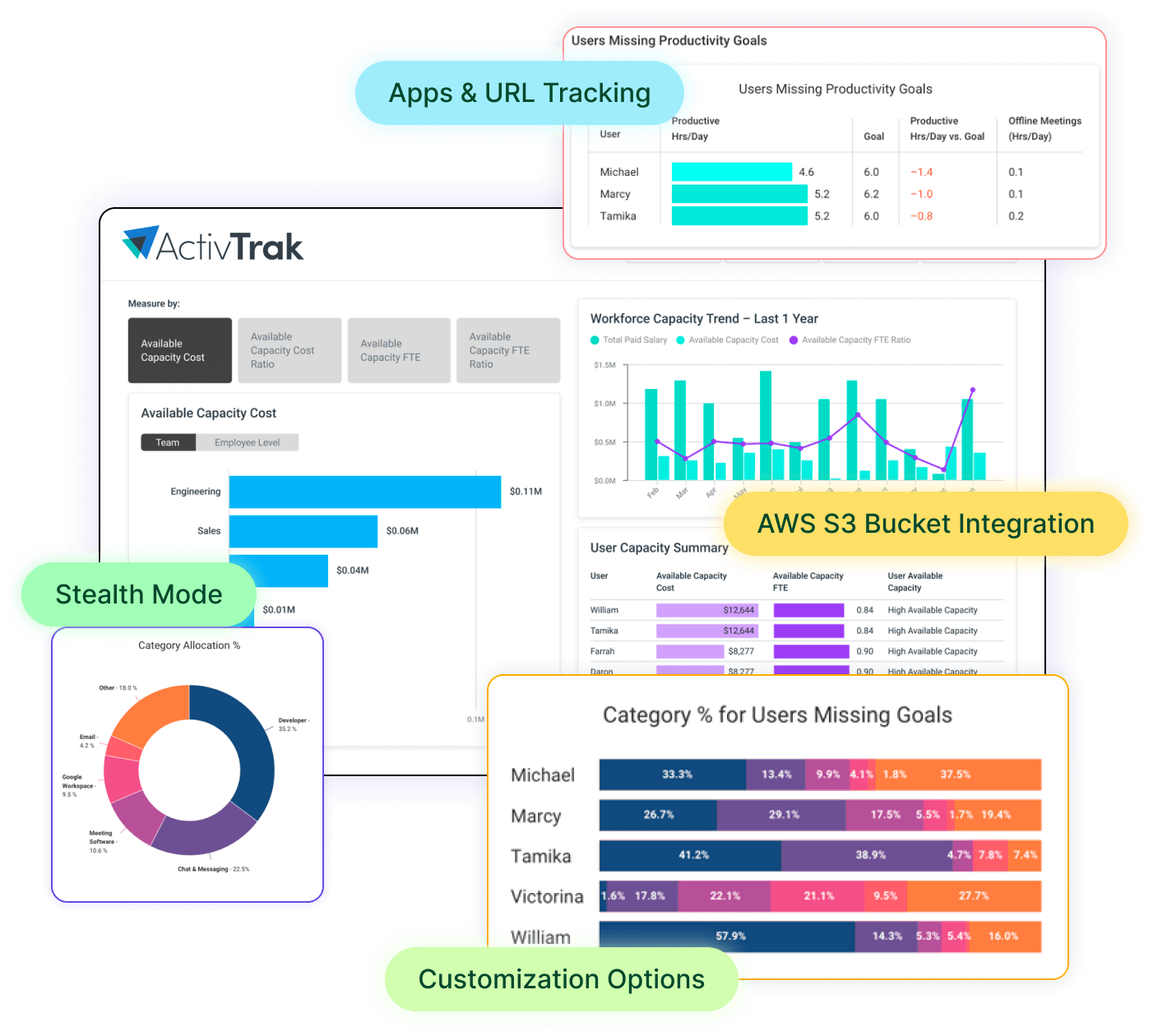Click the User Capacity Summary title
Screen dimensions: 1153x1036
pyautogui.click(x=660, y=548)
